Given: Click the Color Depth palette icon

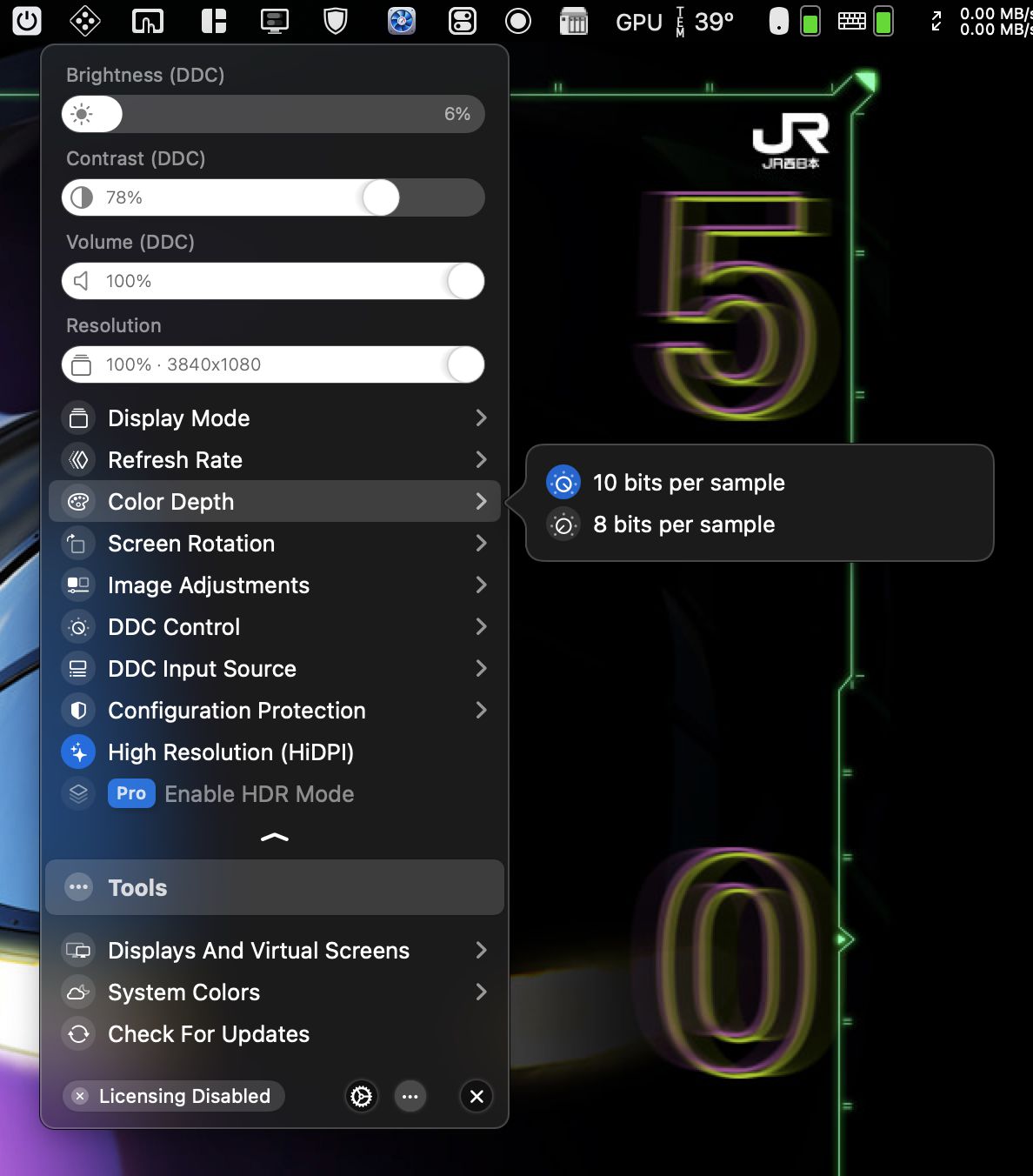Looking at the screenshot, I should pos(78,502).
